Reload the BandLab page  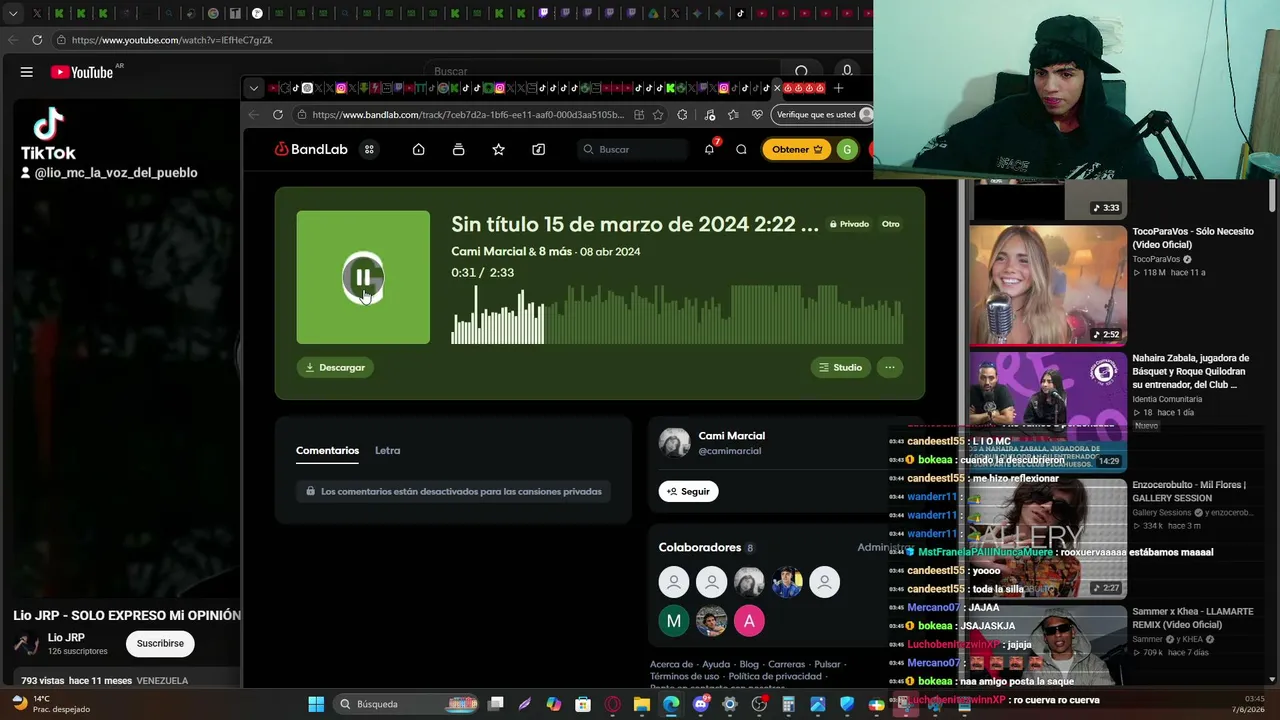click(x=278, y=115)
